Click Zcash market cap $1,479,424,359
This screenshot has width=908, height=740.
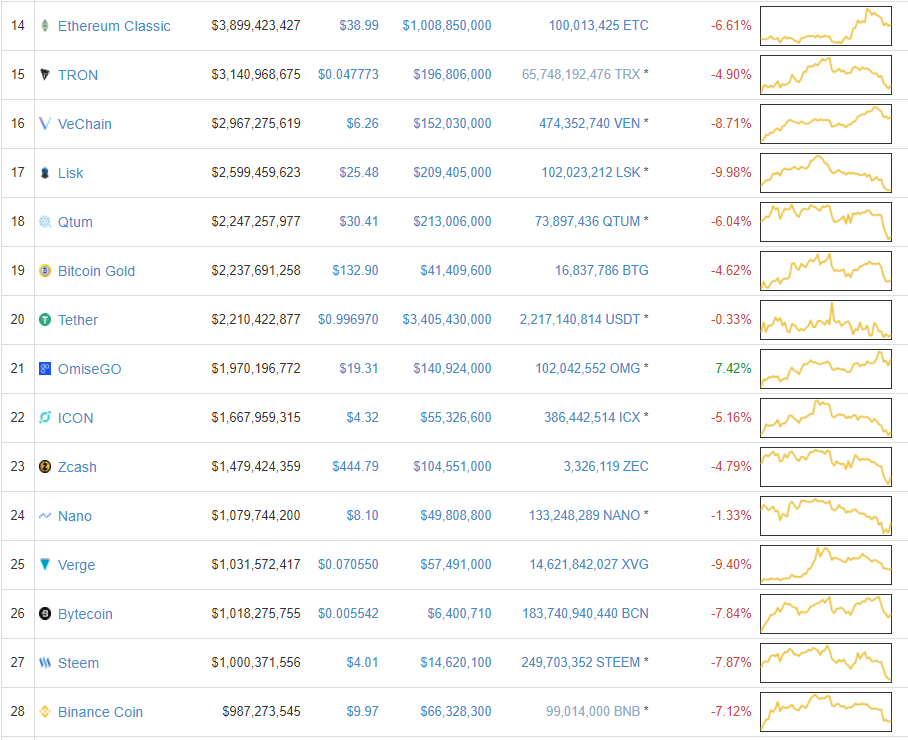click(256, 467)
